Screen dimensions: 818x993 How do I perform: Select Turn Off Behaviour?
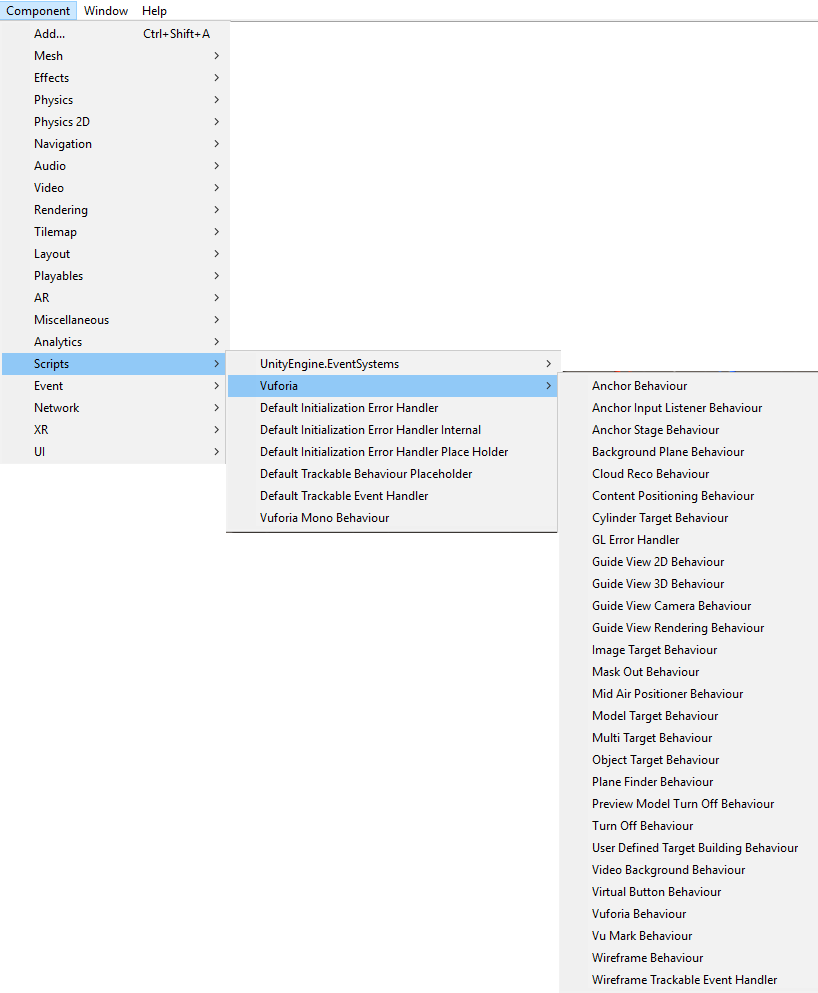[x=689, y=826]
